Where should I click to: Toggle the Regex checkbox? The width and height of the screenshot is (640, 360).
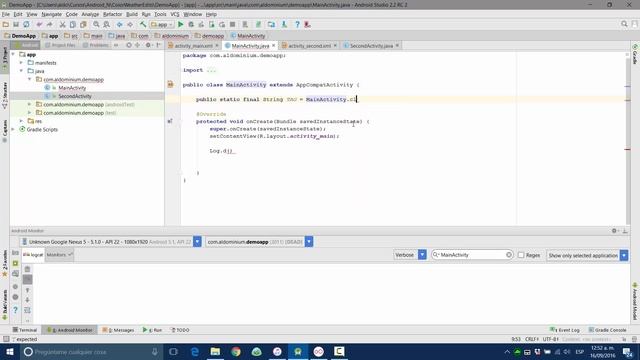[x=521, y=255]
